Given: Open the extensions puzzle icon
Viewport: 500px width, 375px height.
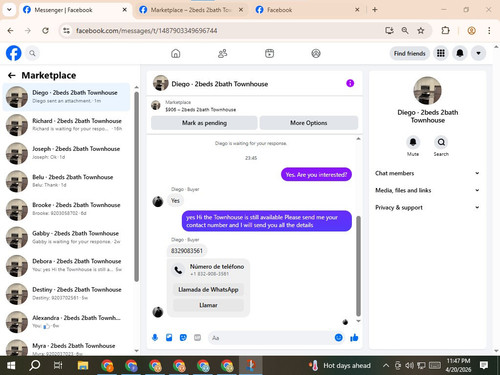Looking at the screenshot, I should 445,31.
